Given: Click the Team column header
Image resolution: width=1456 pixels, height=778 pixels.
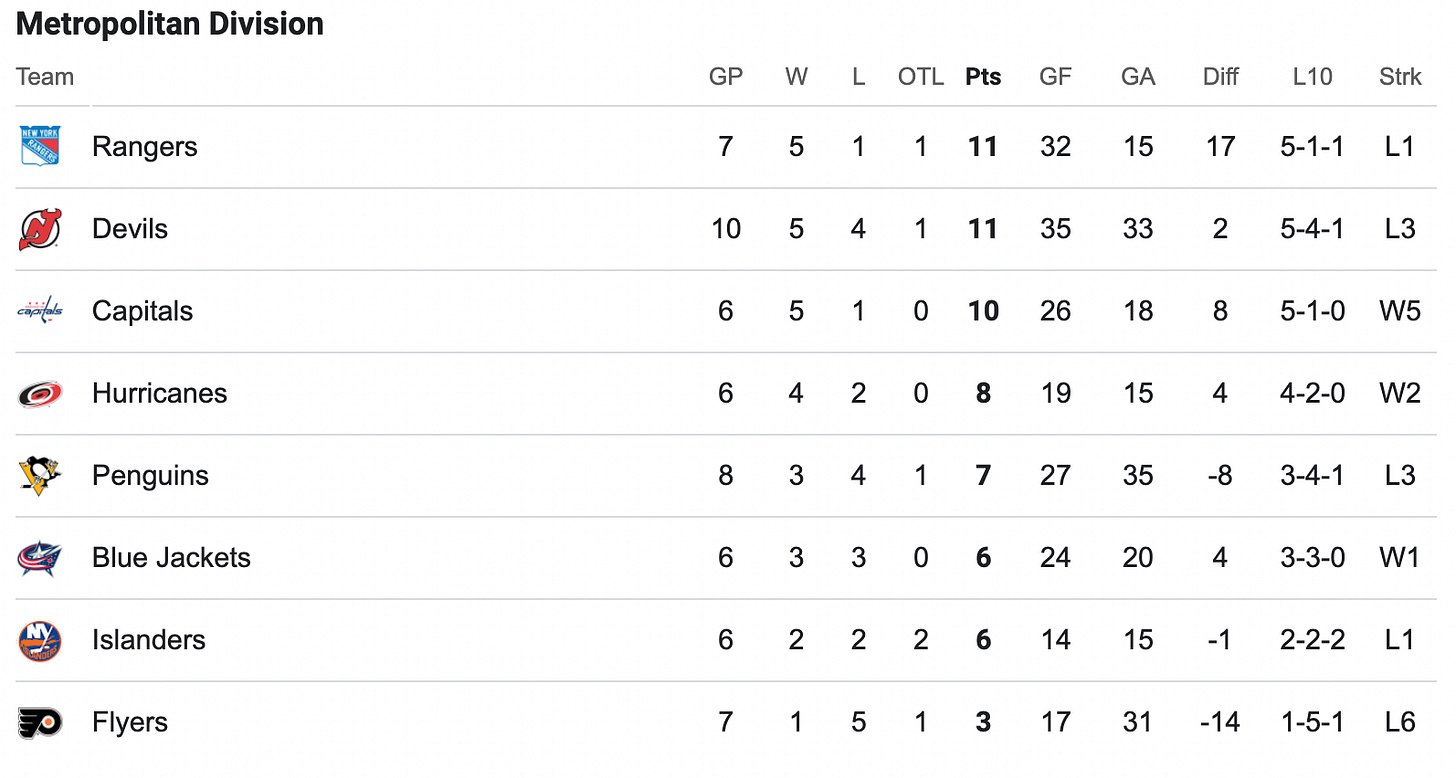Looking at the screenshot, I should click(x=45, y=77).
